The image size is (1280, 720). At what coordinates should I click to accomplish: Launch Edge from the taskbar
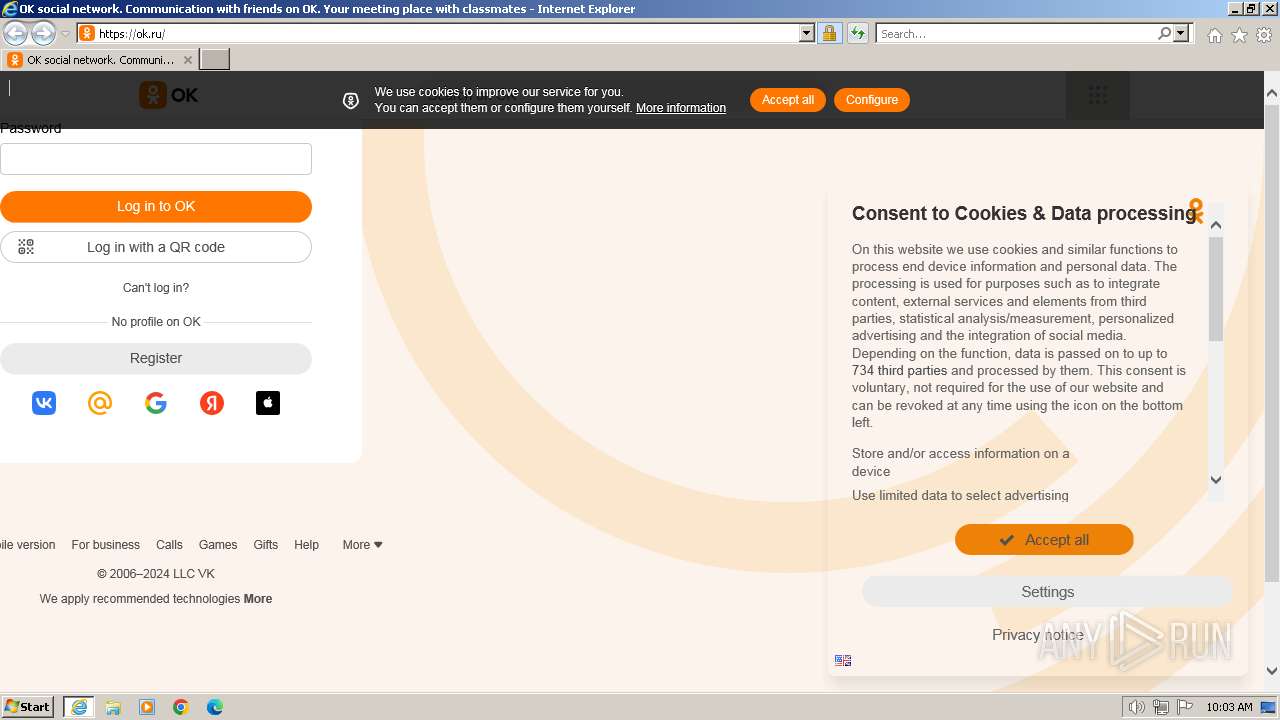(215, 707)
